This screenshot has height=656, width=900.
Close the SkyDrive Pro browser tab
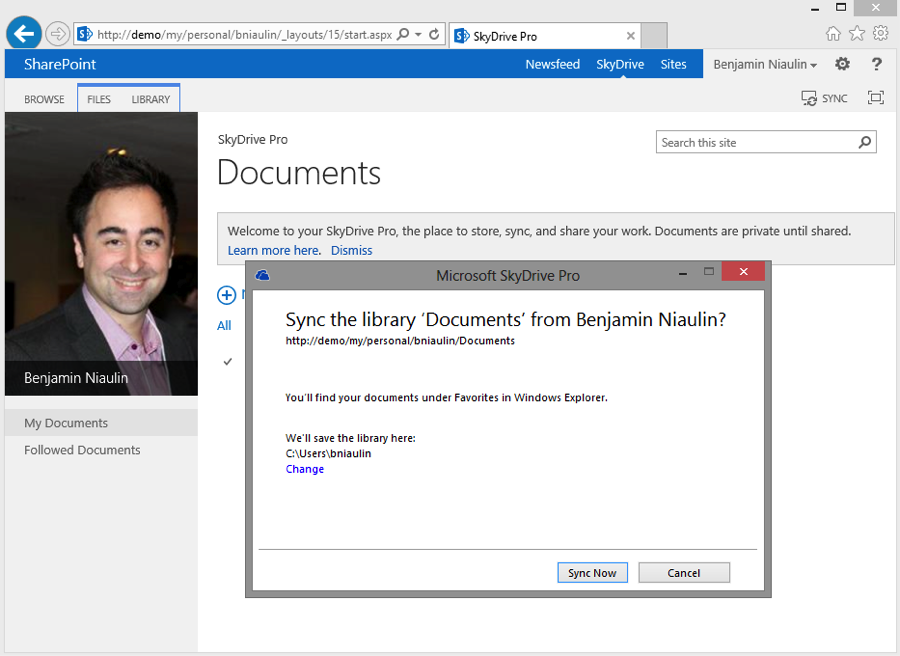click(x=631, y=36)
